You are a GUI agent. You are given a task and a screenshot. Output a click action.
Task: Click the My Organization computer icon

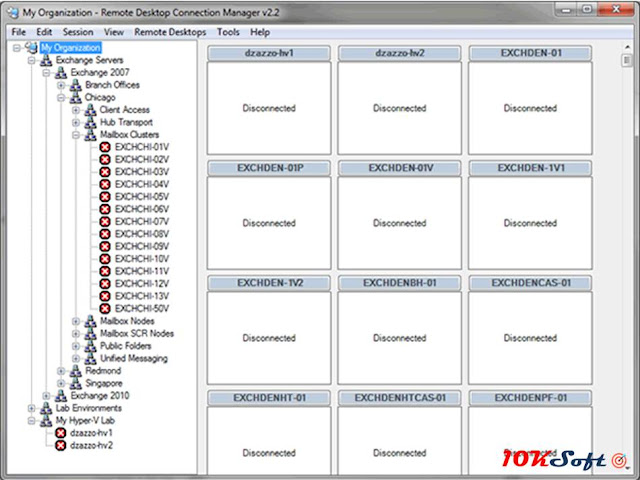pos(31,47)
